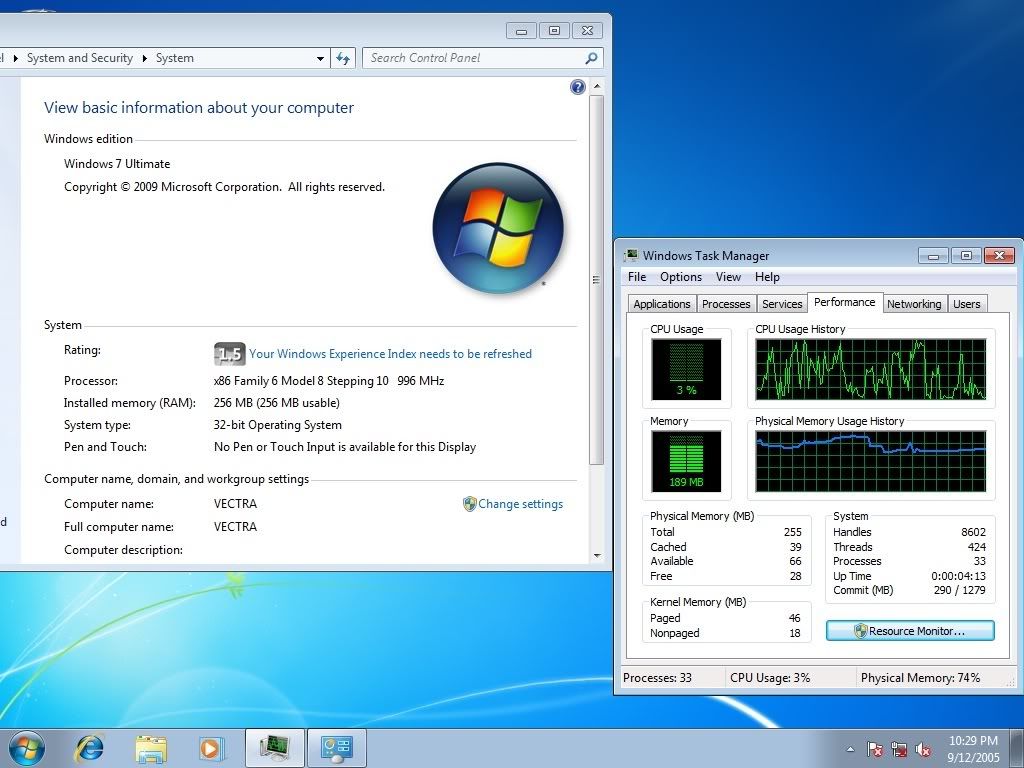Open the address bar history dropdown arrow
The image size is (1024, 768).
[x=320, y=58]
